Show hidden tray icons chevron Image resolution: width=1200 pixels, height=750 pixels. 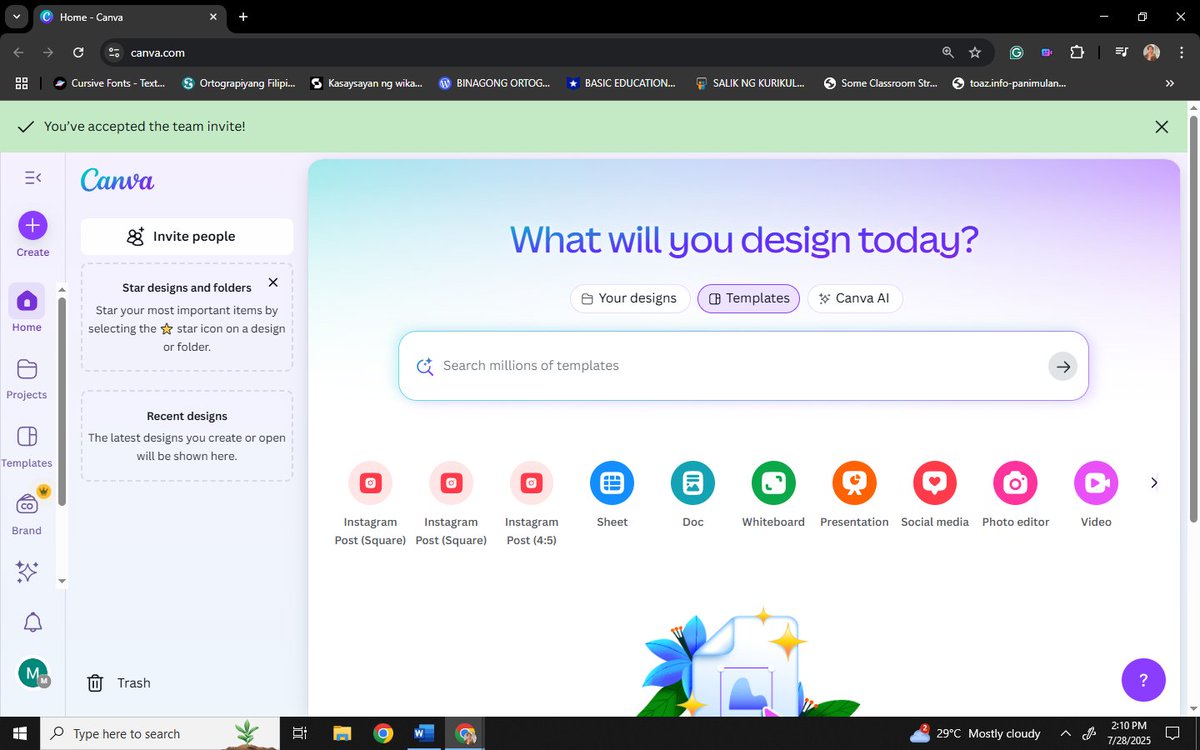tap(1066, 733)
